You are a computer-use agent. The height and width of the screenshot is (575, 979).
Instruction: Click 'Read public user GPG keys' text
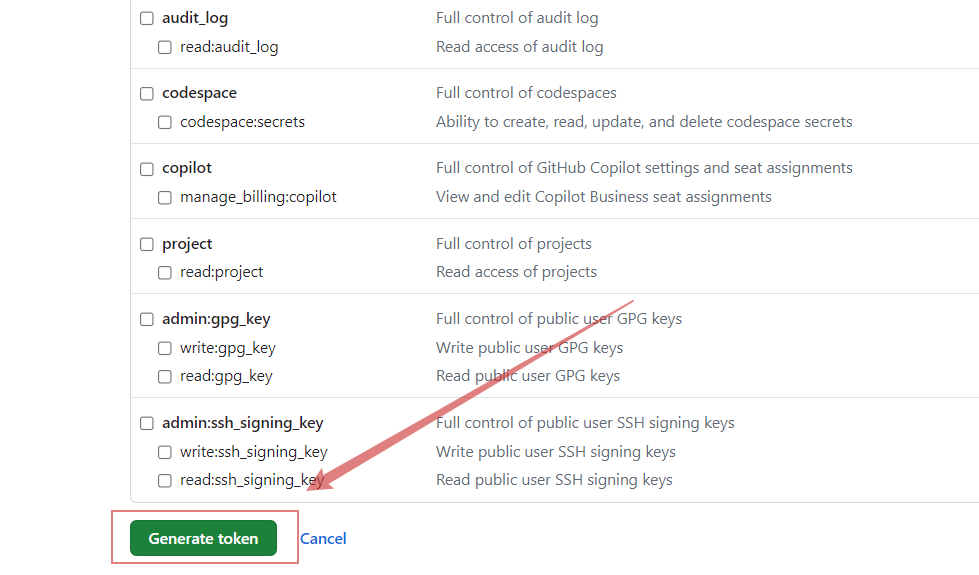coord(528,376)
